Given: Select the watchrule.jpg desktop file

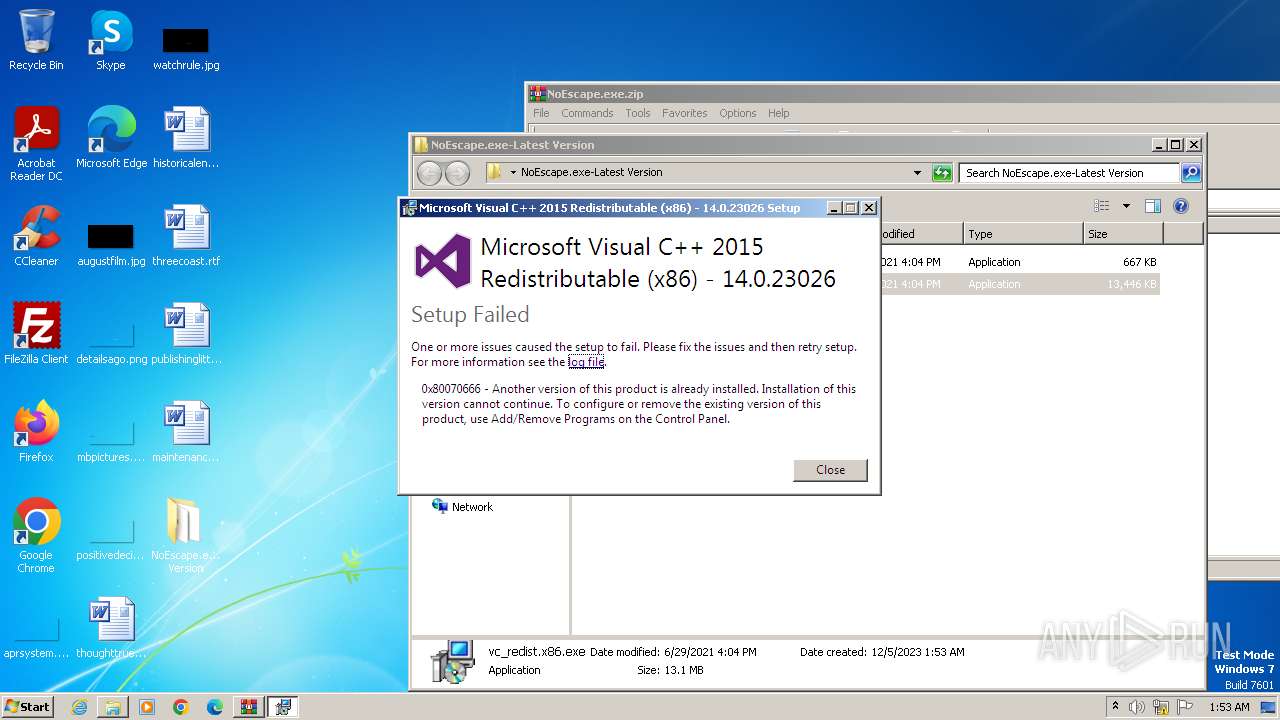Looking at the screenshot, I should pyautogui.click(x=186, y=48).
